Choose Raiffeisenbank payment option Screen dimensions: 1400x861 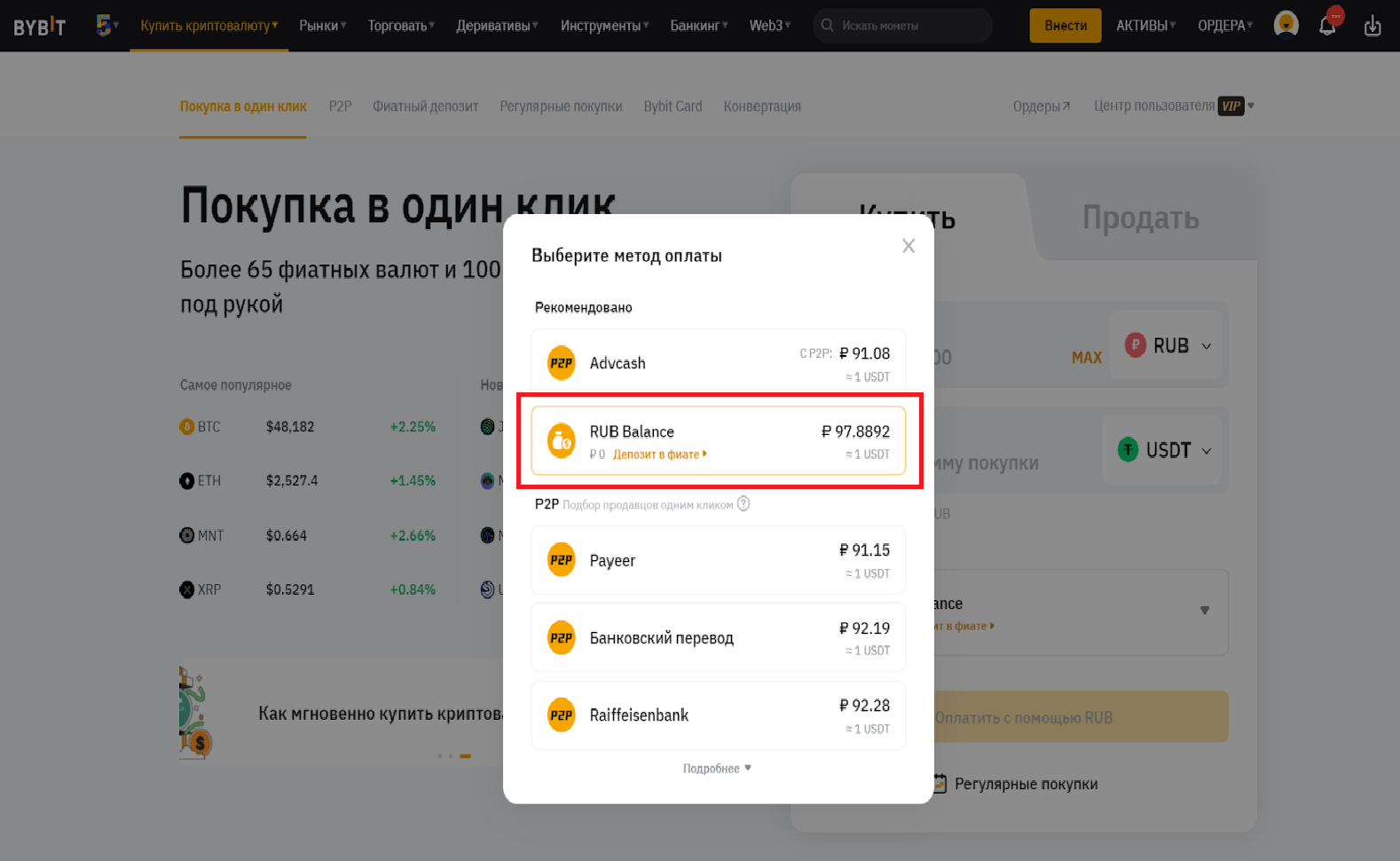point(718,715)
